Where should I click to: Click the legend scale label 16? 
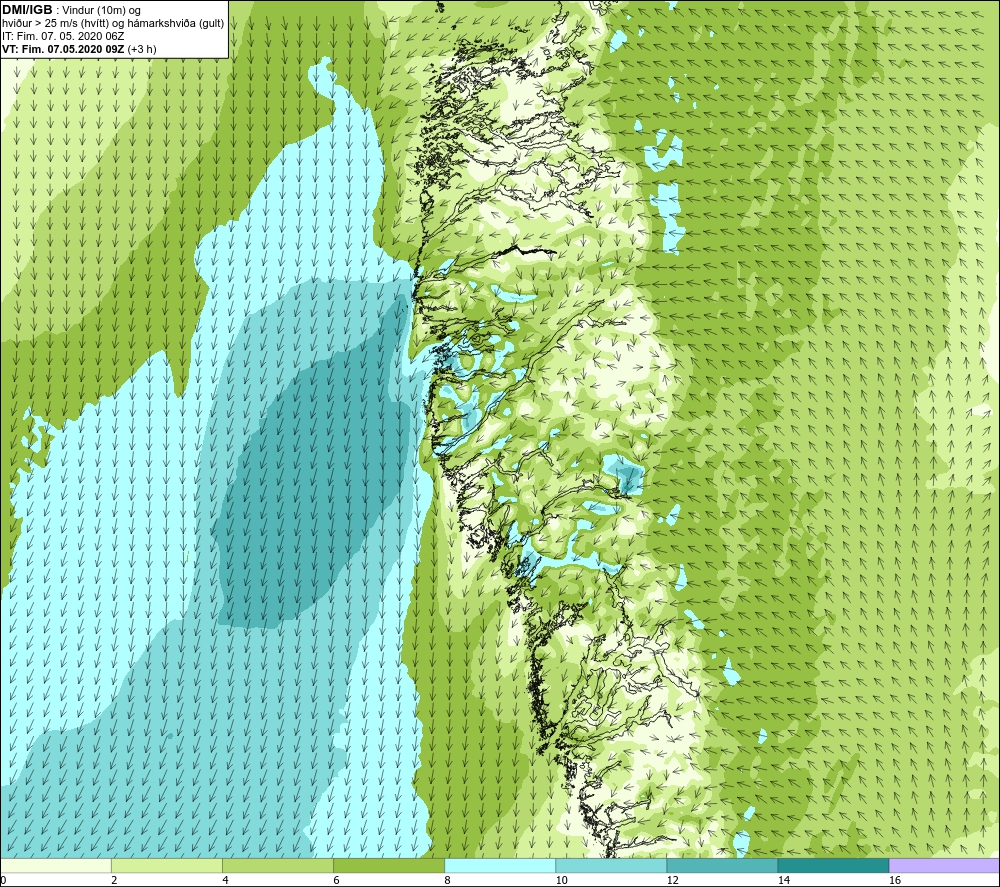(895, 880)
